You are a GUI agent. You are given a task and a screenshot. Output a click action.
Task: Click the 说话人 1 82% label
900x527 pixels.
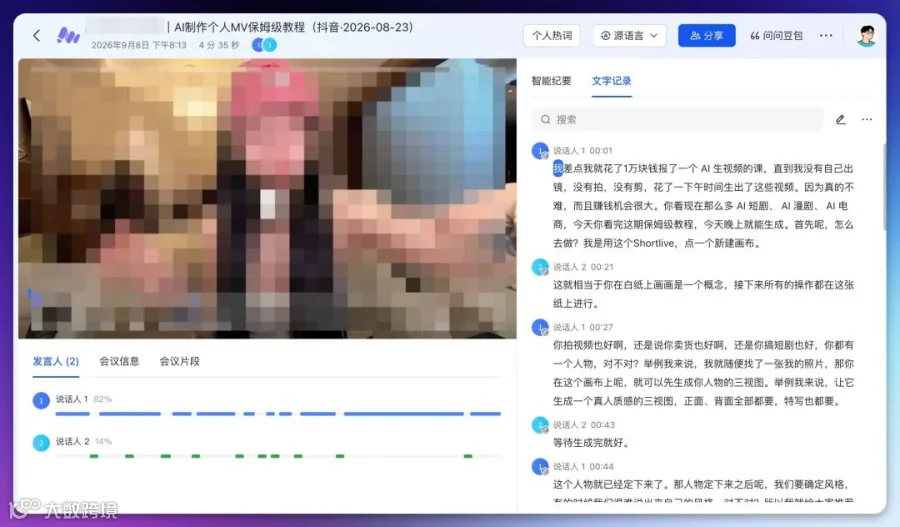[x=84, y=399]
